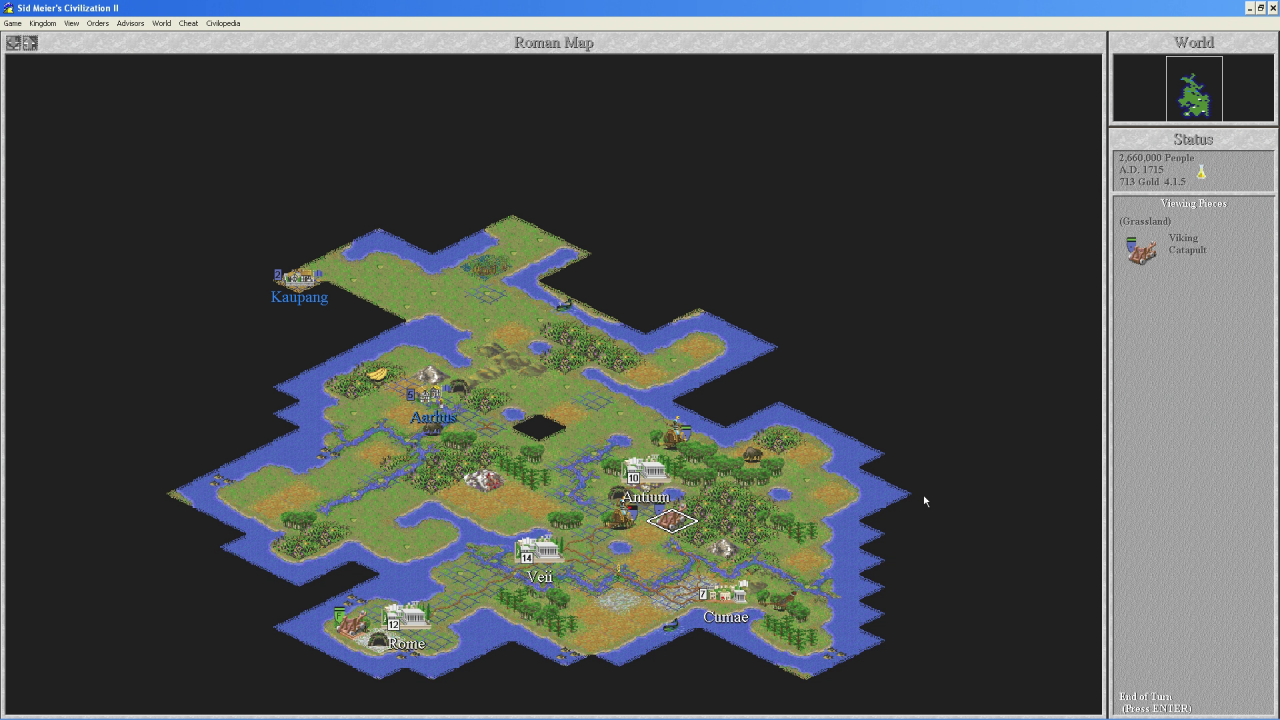This screenshot has height=720, width=1280.
Task: Click the world minimap
Action: tap(1194, 88)
